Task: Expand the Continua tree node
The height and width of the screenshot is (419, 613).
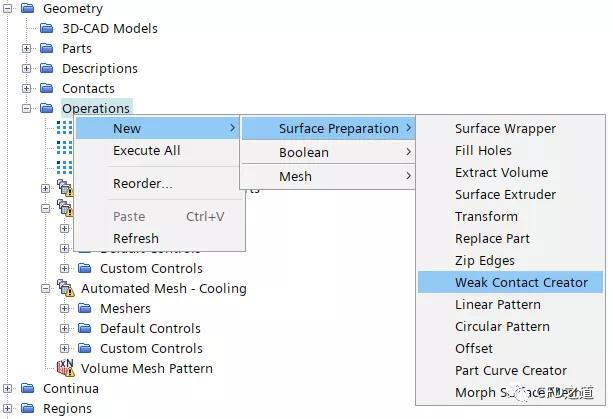Action: 7,389
